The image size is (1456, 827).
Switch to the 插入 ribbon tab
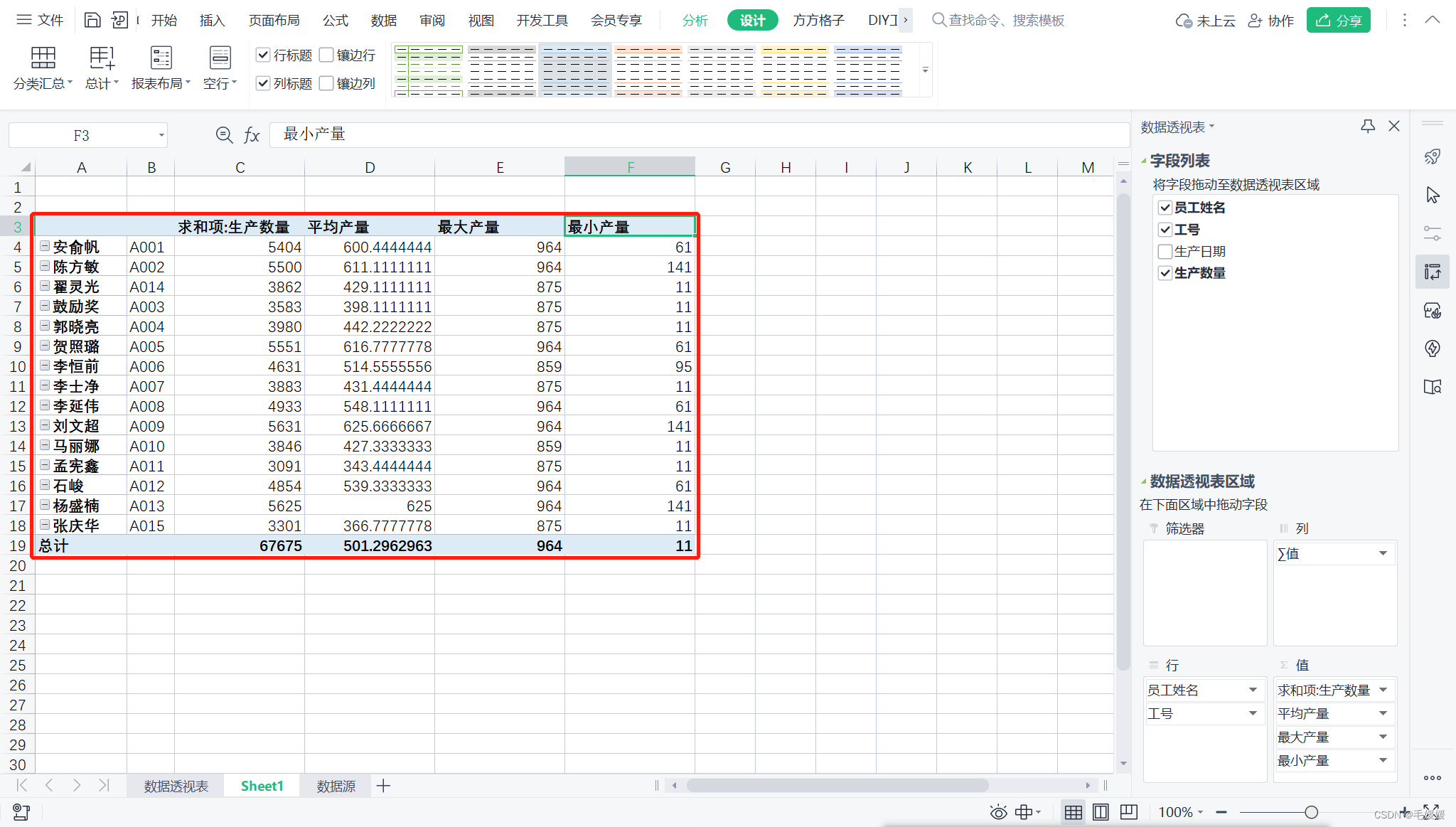click(x=212, y=20)
